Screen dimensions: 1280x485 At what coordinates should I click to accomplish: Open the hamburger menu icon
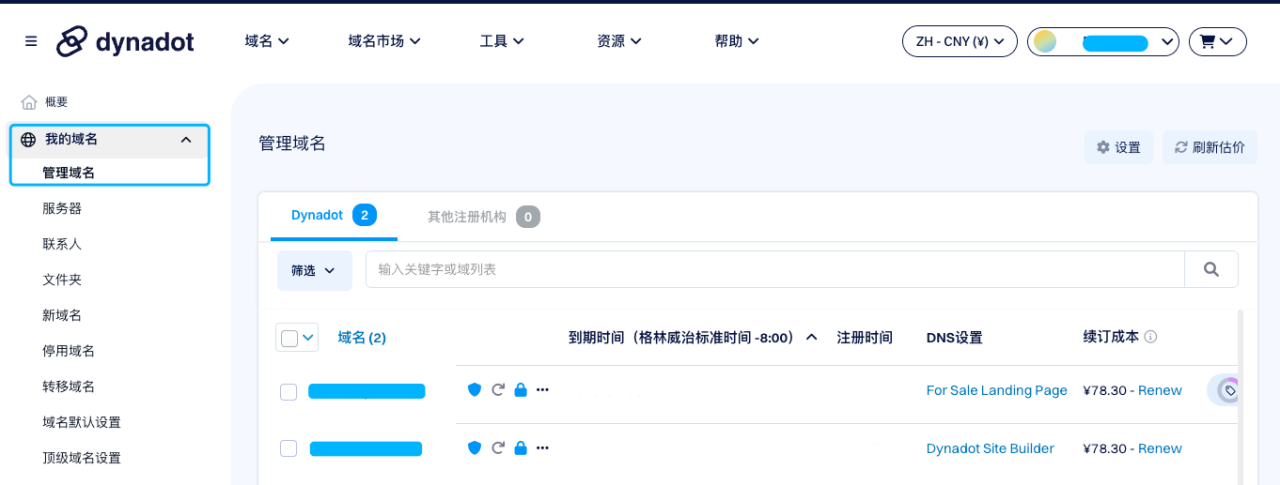point(31,41)
